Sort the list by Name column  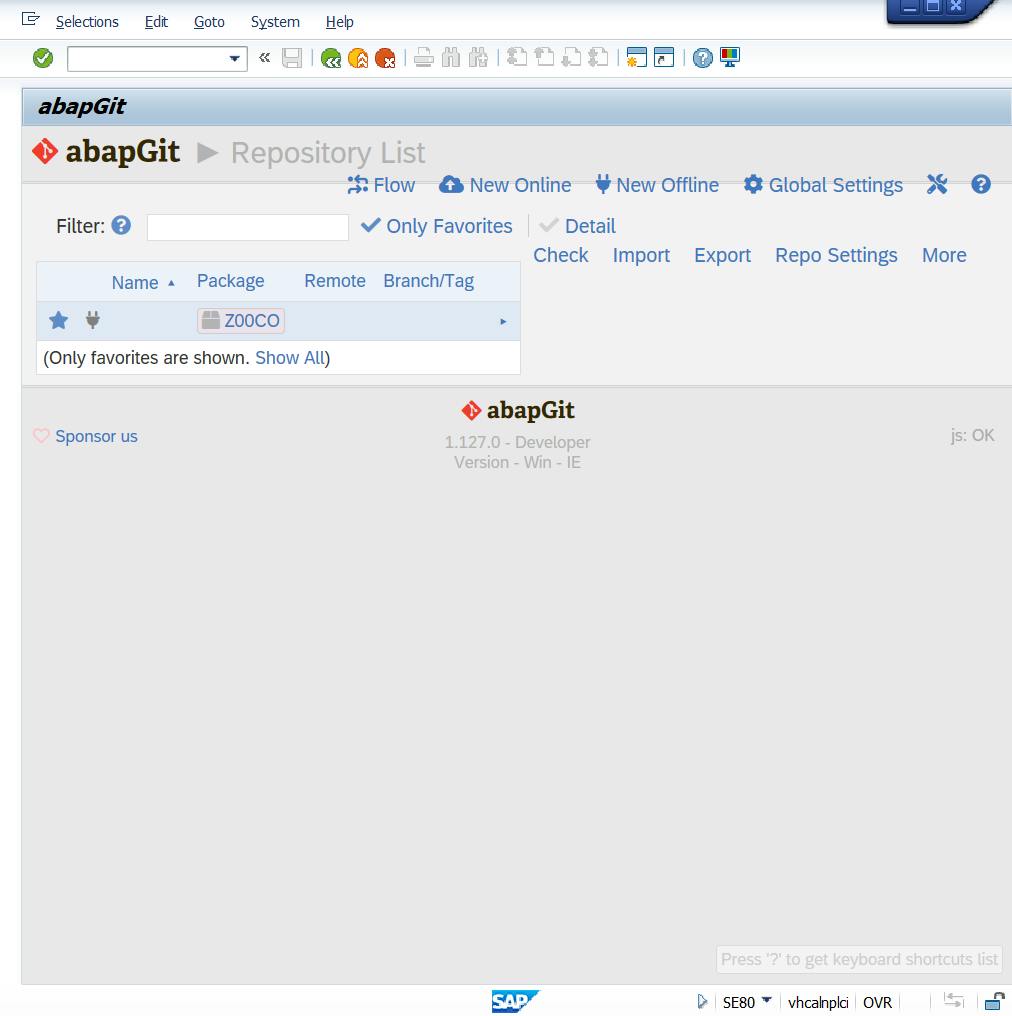tap(135, 283)
